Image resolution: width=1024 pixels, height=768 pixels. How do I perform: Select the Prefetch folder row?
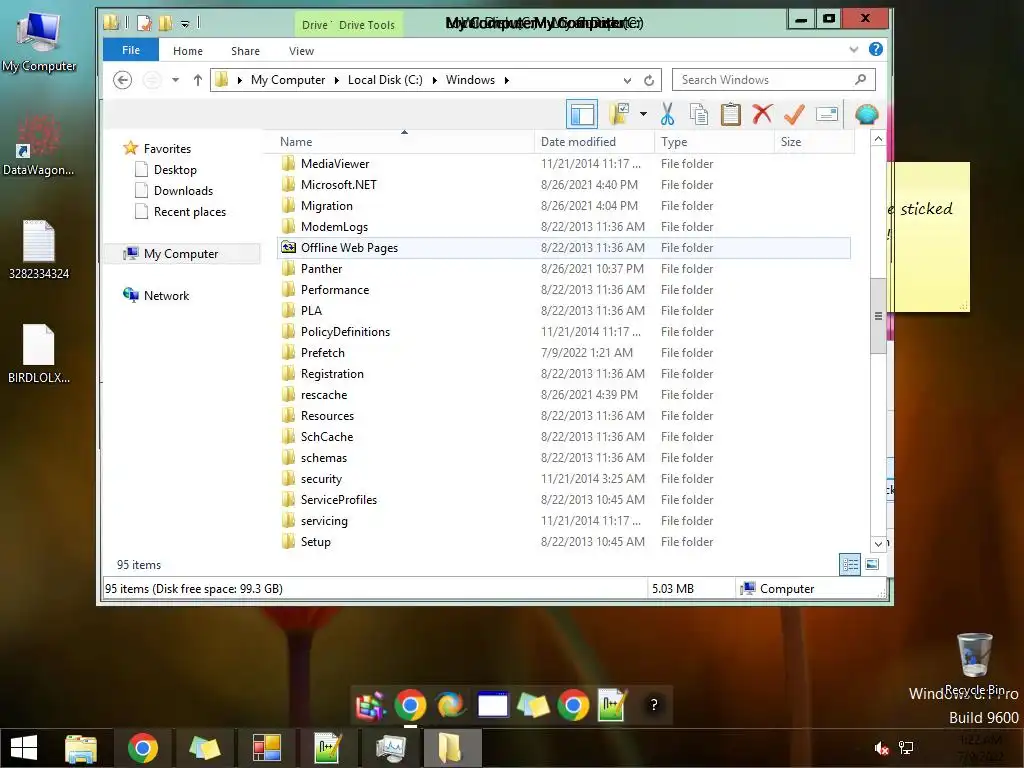pos(564,353)
